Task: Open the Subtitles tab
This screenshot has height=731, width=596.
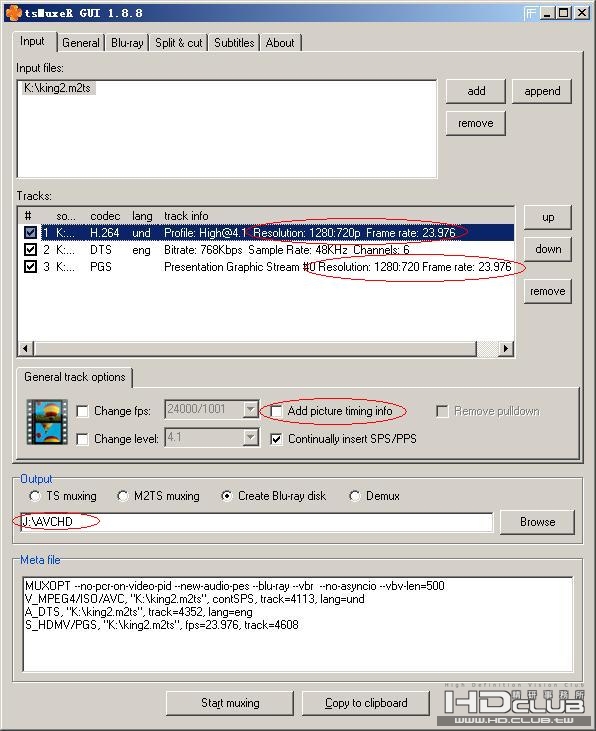Action: pyautogui.click(x=234, y=43)
